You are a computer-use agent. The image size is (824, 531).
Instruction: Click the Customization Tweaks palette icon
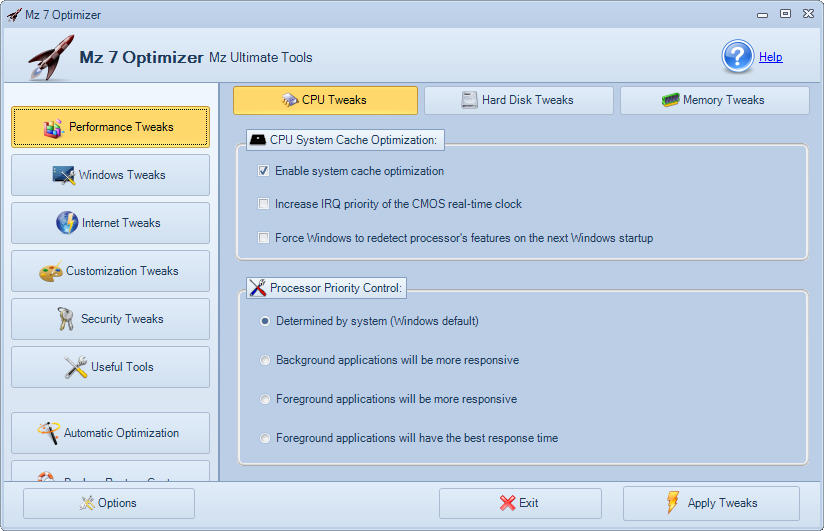point(51,272)
